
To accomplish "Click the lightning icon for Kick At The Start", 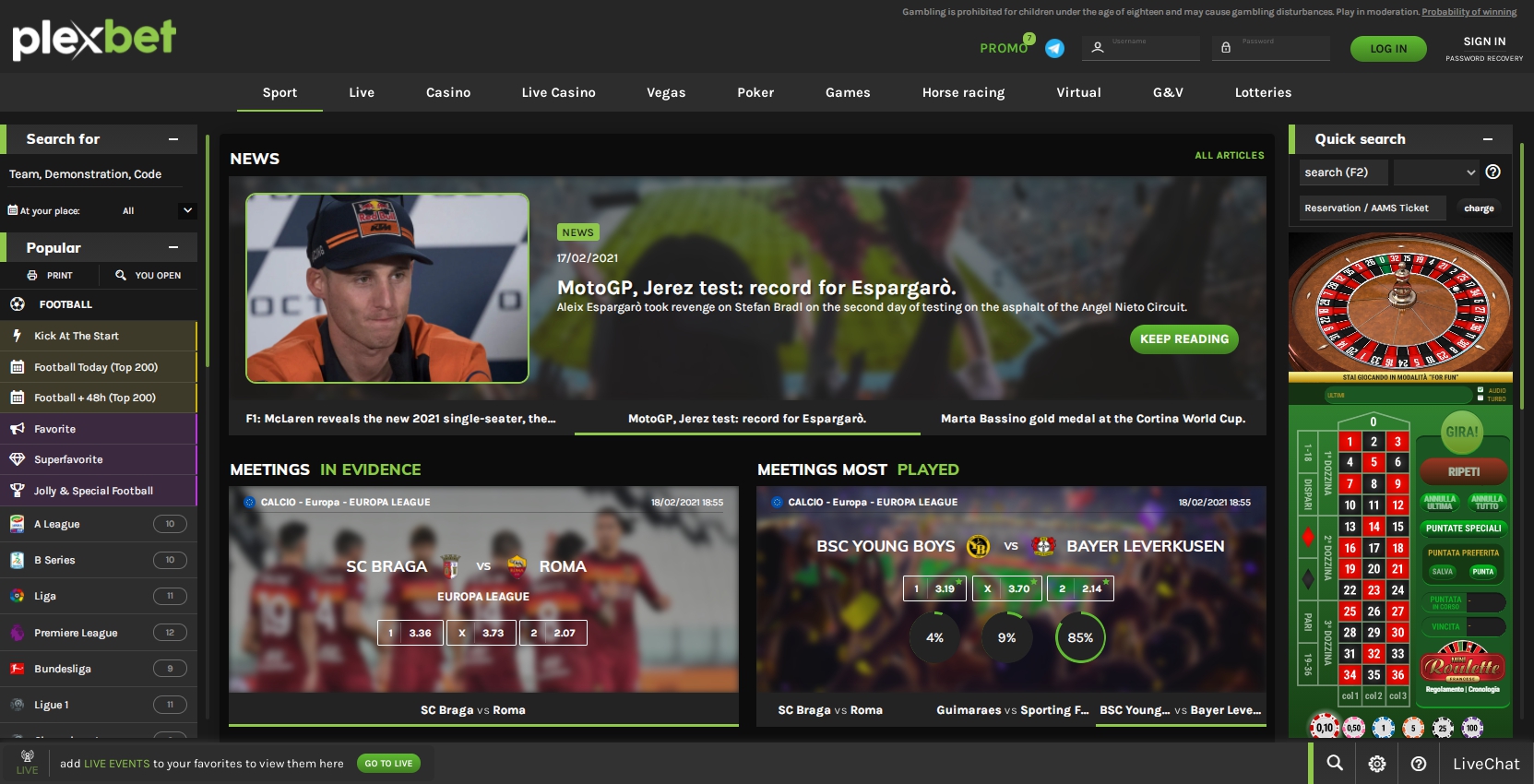I will tap(17, 336).
